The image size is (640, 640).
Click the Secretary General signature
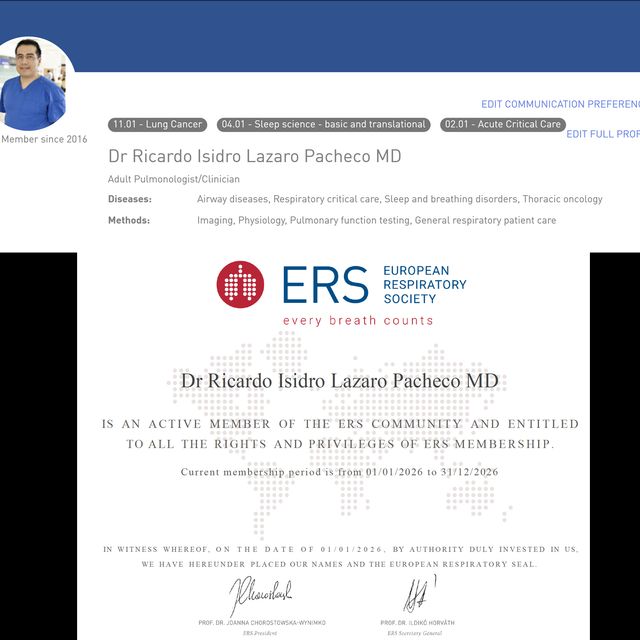pyautogui.click(x=419, y=594)
